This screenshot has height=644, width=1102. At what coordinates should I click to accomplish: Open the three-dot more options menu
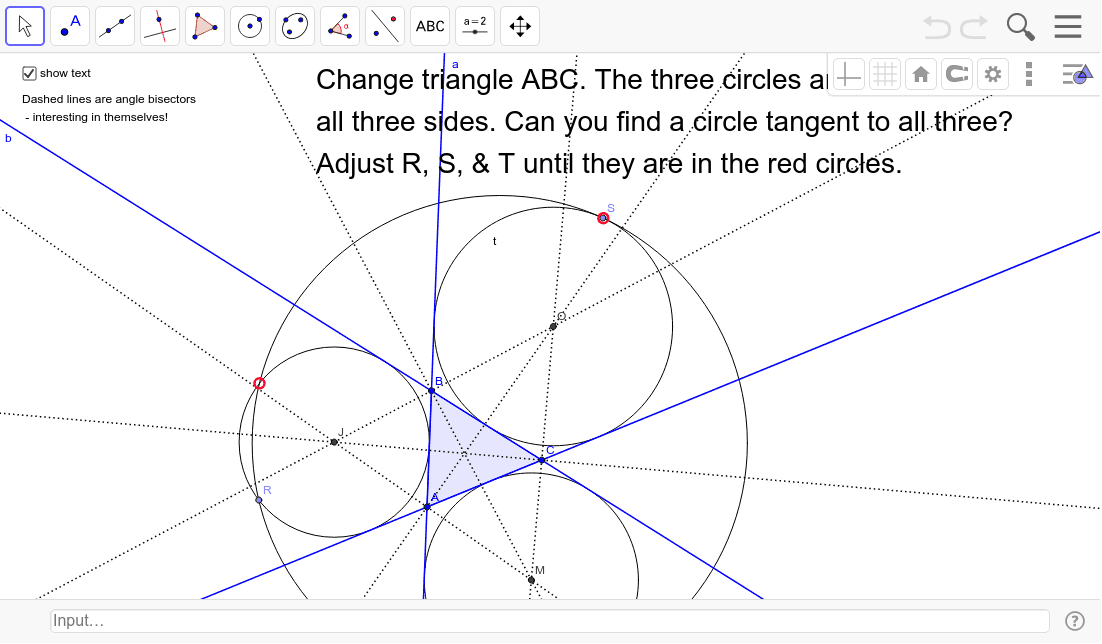(1029, 74)
